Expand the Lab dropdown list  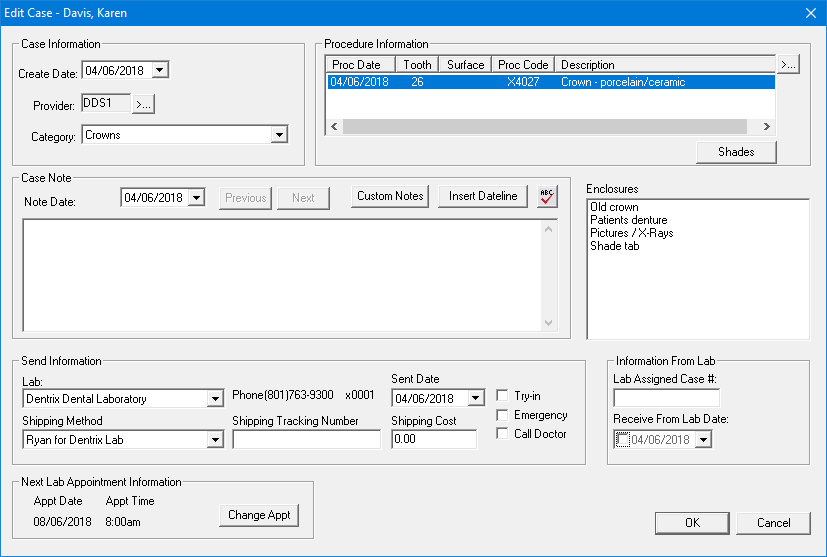(x=215, y=399)
